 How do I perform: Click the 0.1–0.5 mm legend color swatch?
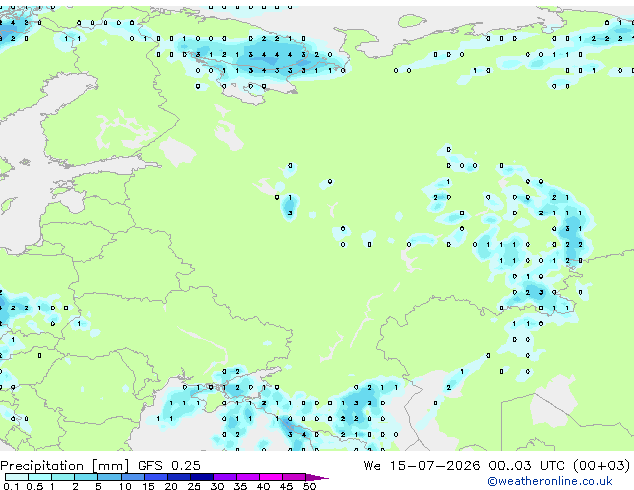point(17,477)
